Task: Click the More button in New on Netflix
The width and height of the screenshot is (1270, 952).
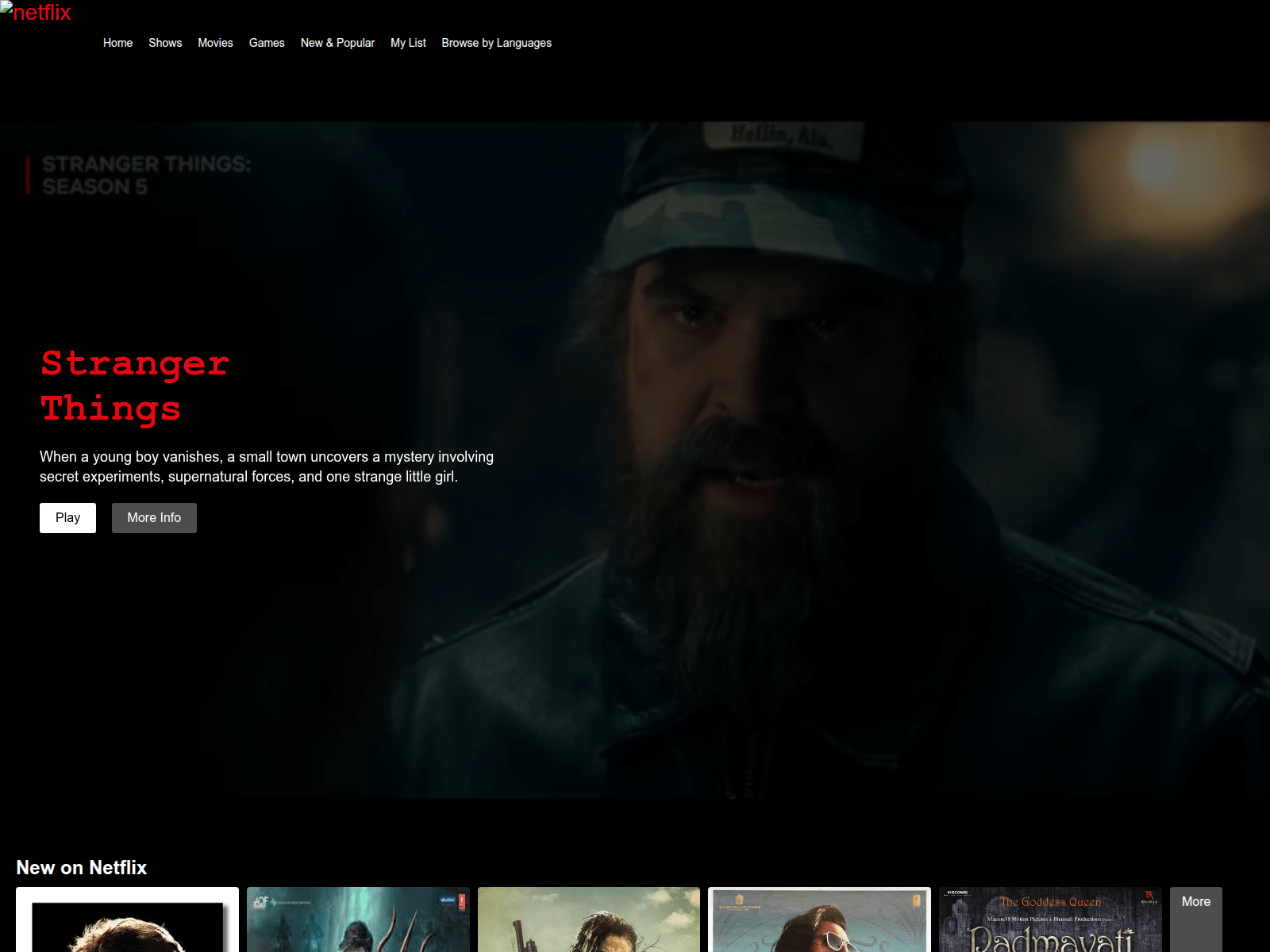Action: 1195,919
